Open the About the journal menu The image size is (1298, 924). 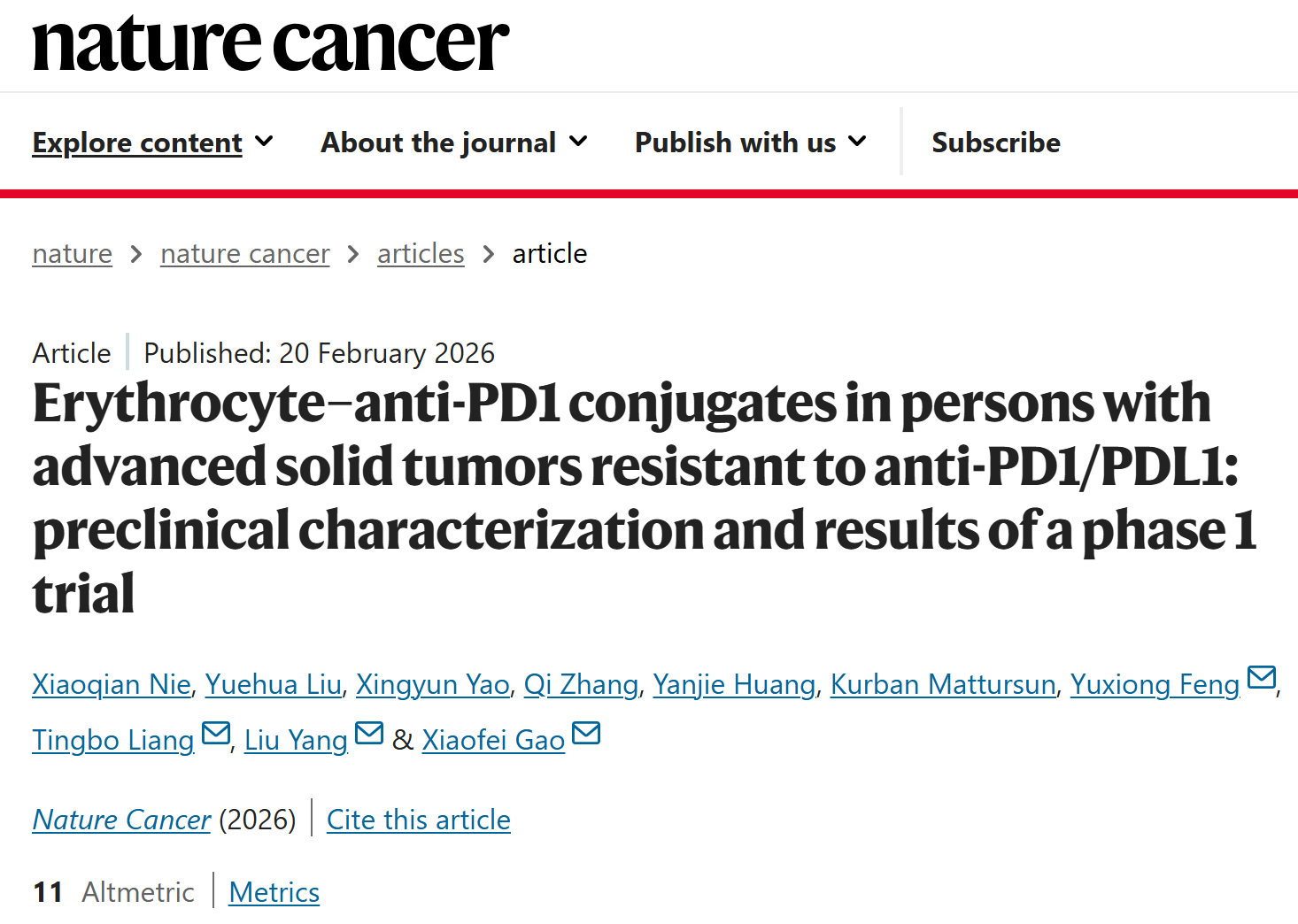438,142
